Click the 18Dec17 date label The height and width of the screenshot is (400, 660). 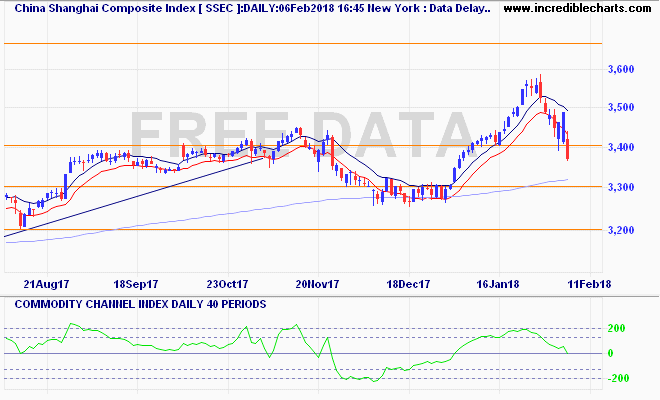(x=408, y=284)
